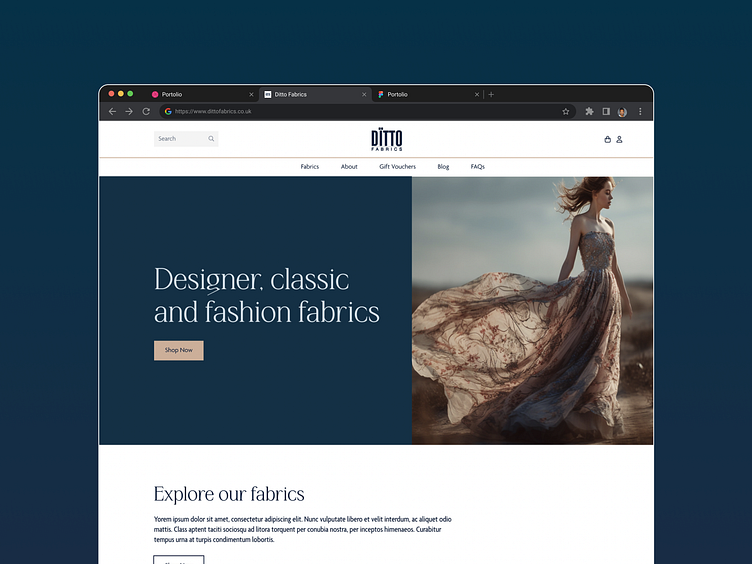This screenshot has height=564, width=752.
Task: Click the browser forward arrow
Action: 129,111
